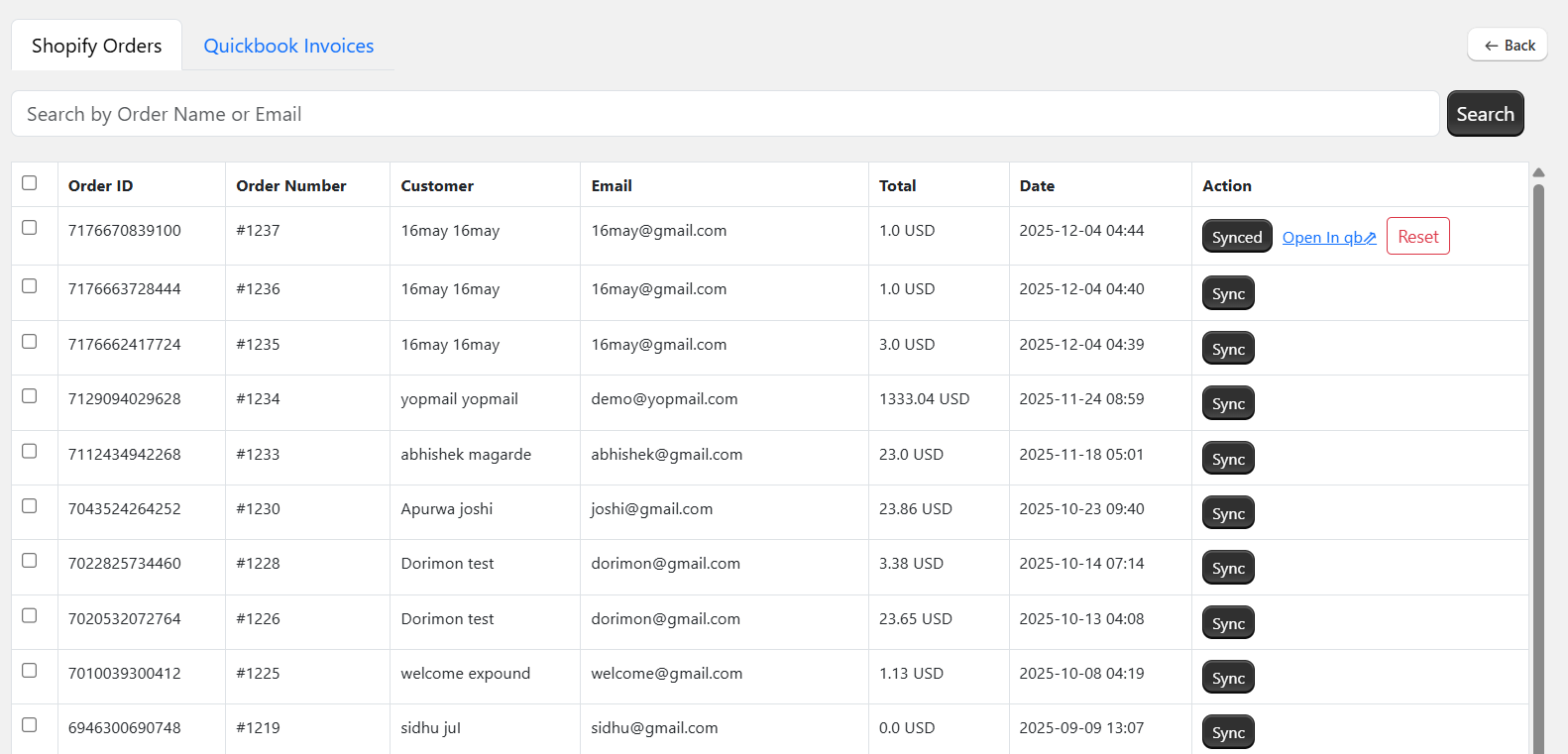Screen dimensions: 1568x754
Task: Sync order #1236
Action: point(1228,294)
